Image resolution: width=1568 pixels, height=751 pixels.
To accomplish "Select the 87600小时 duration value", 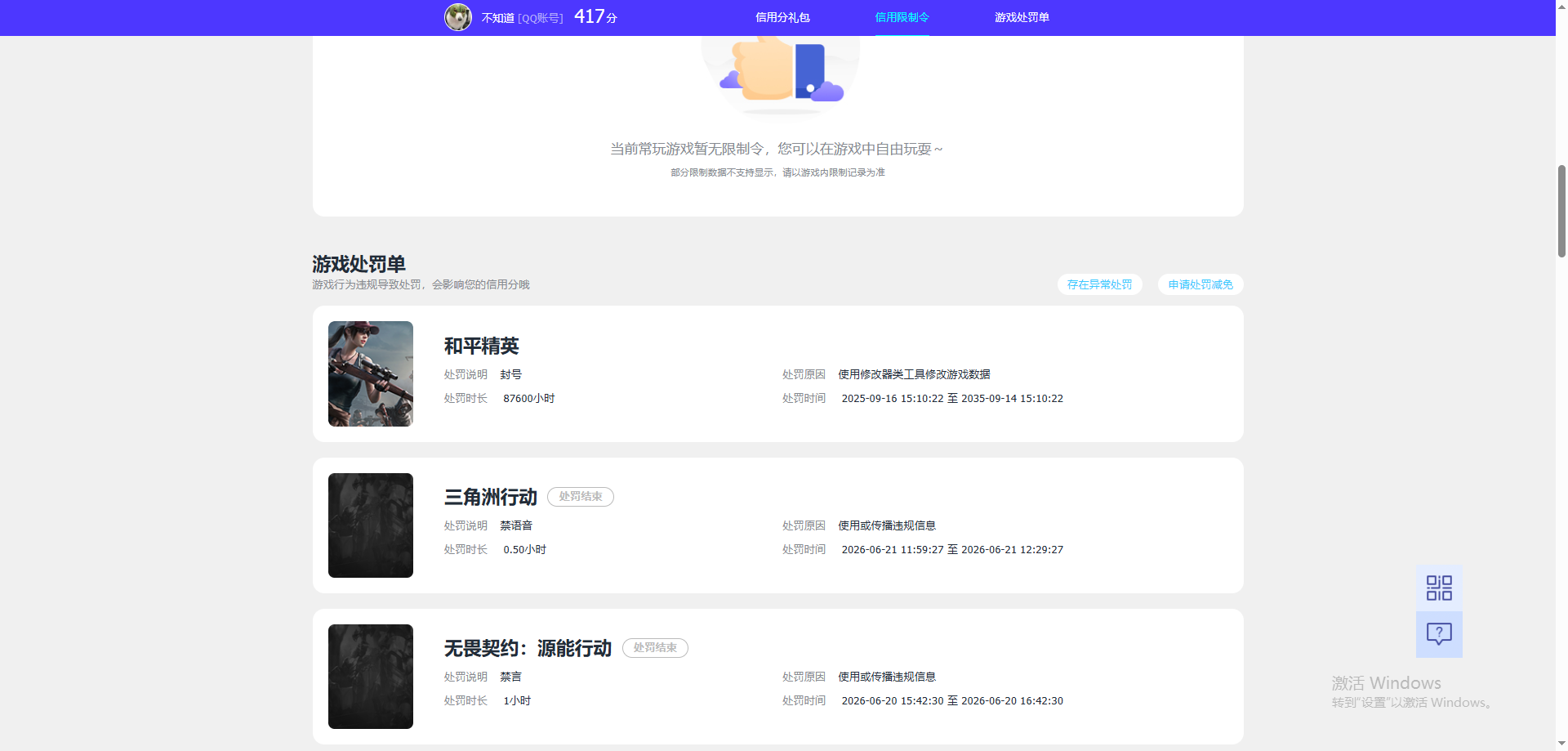I will pos(529,399).
